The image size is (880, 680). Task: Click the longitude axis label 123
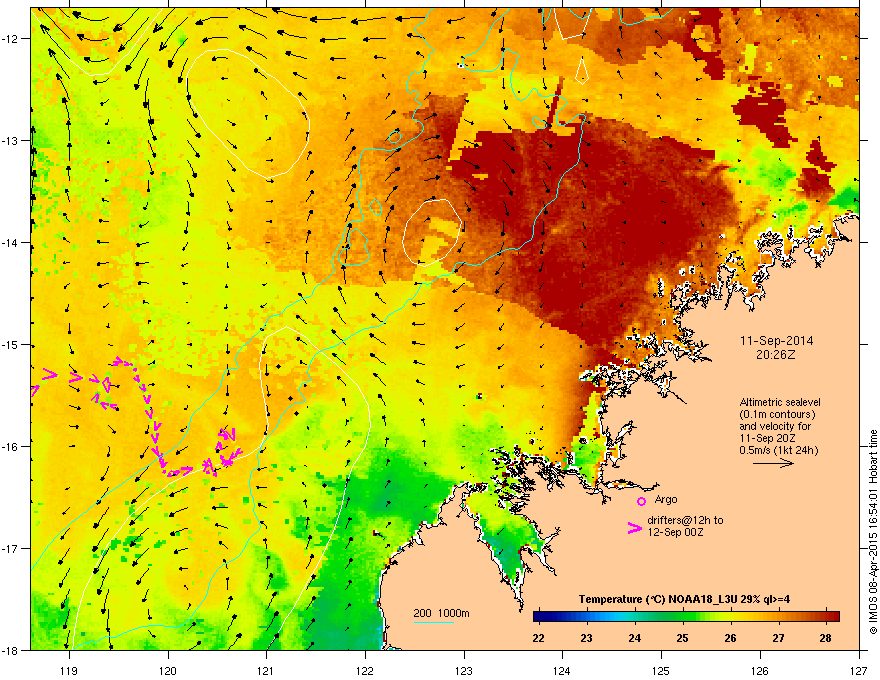[464, 670]
